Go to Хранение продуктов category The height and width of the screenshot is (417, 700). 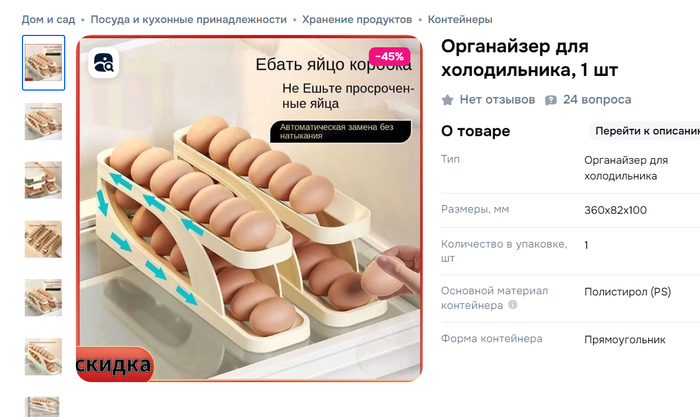point(357,20)
